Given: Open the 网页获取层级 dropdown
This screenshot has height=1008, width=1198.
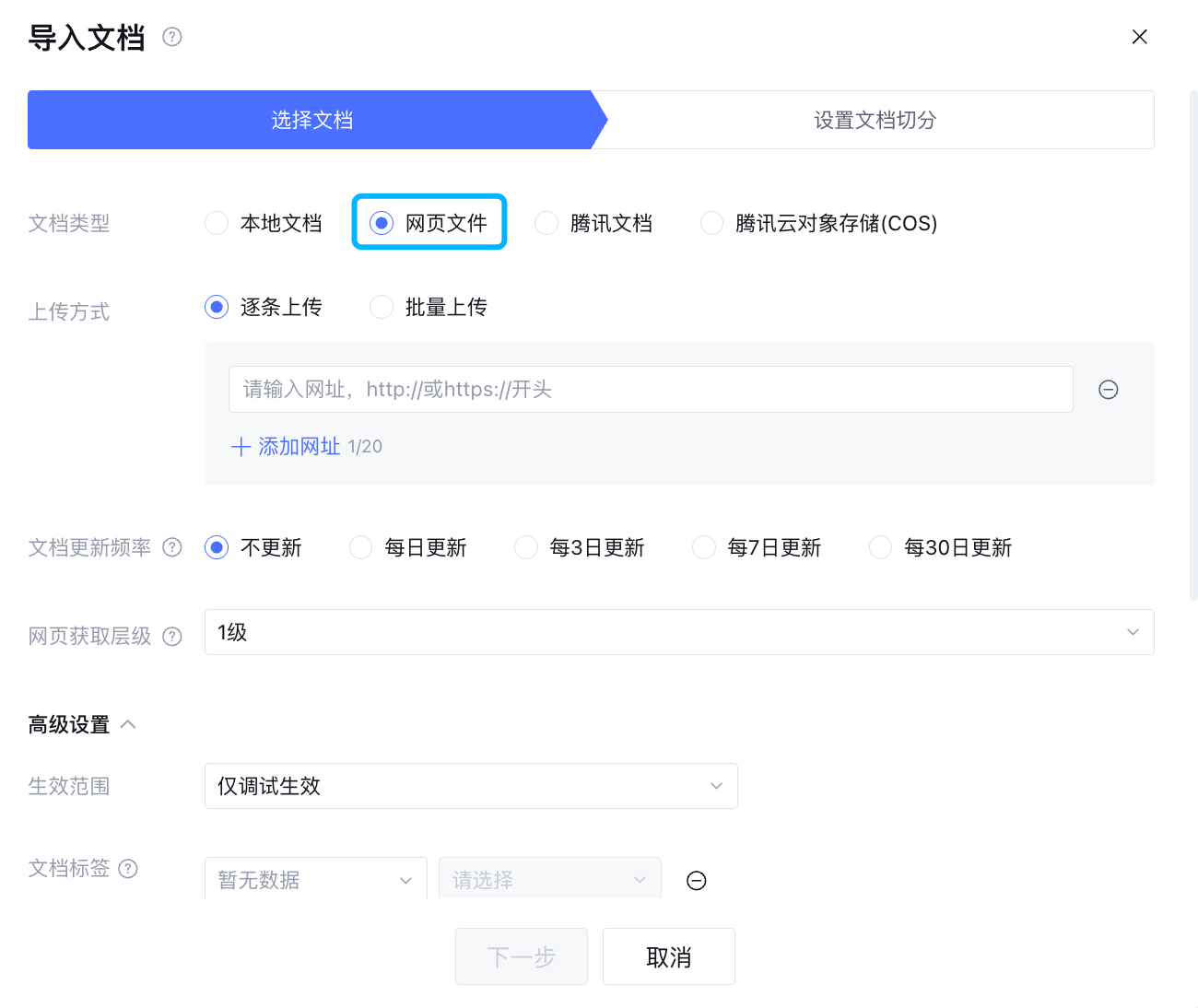Looking at the screenshot, I should click(678, 632).
